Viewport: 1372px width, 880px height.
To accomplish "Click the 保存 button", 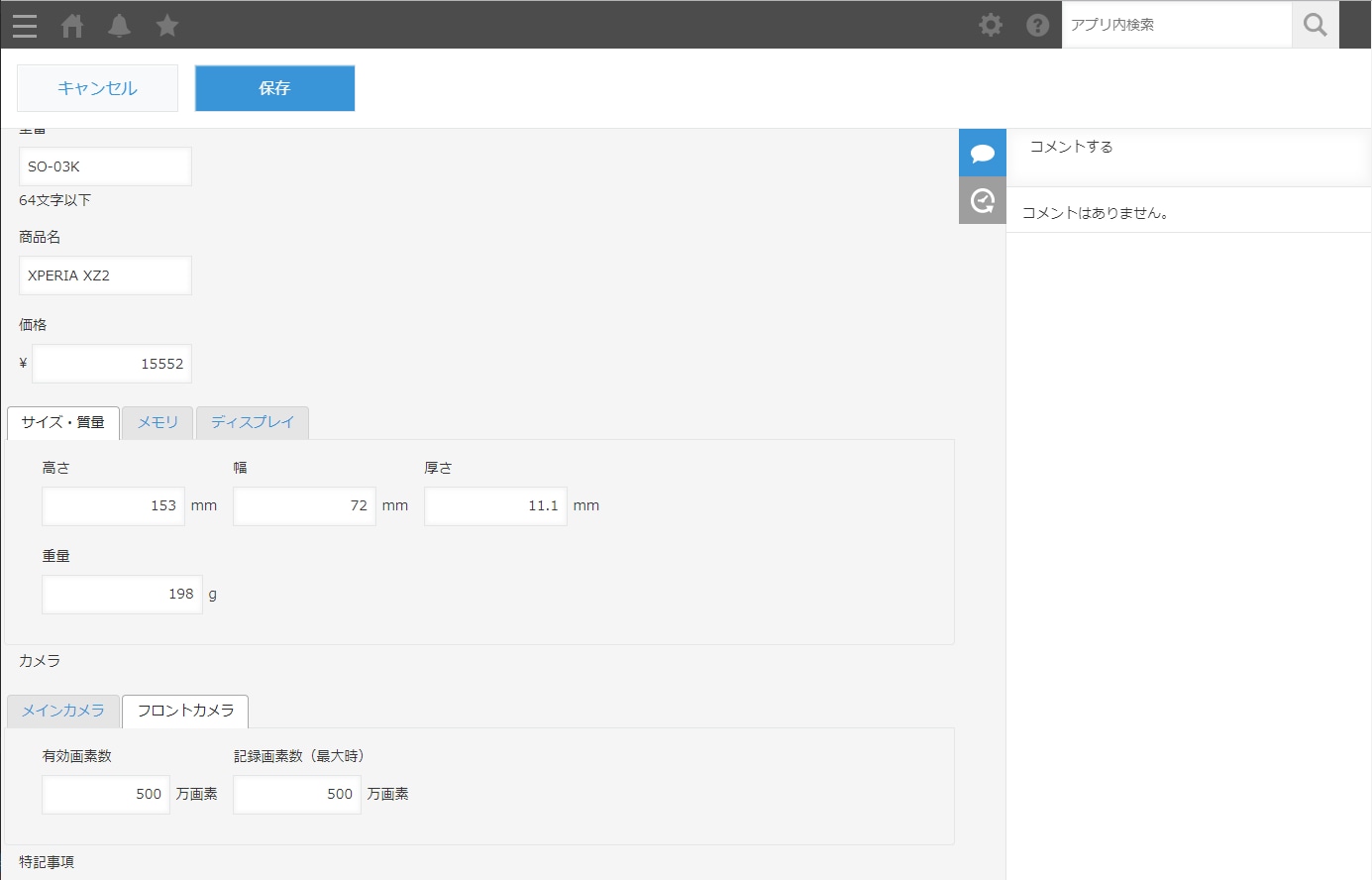I will pyautogui.click(x=274, y=88).
